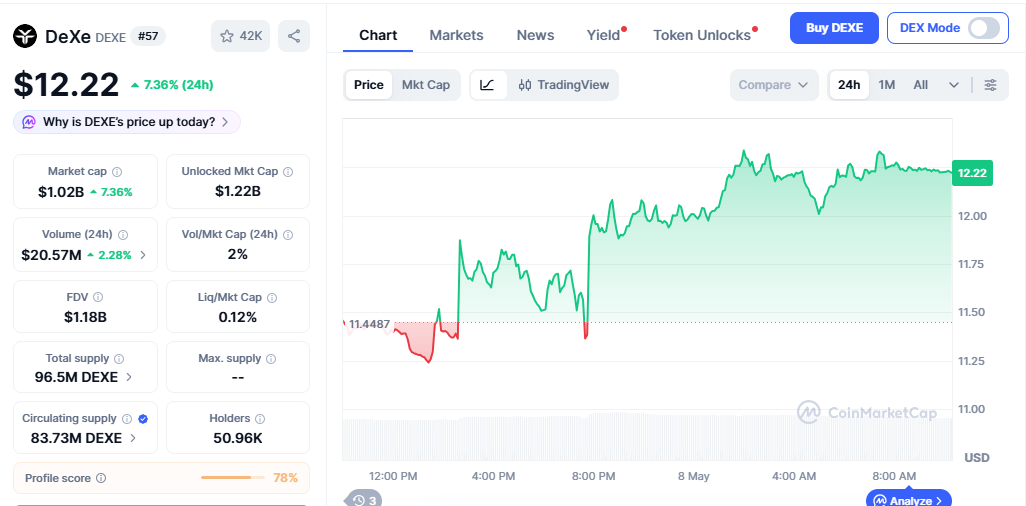
Task: Click the Holders info icon
Action: click(x=260, y=419)
